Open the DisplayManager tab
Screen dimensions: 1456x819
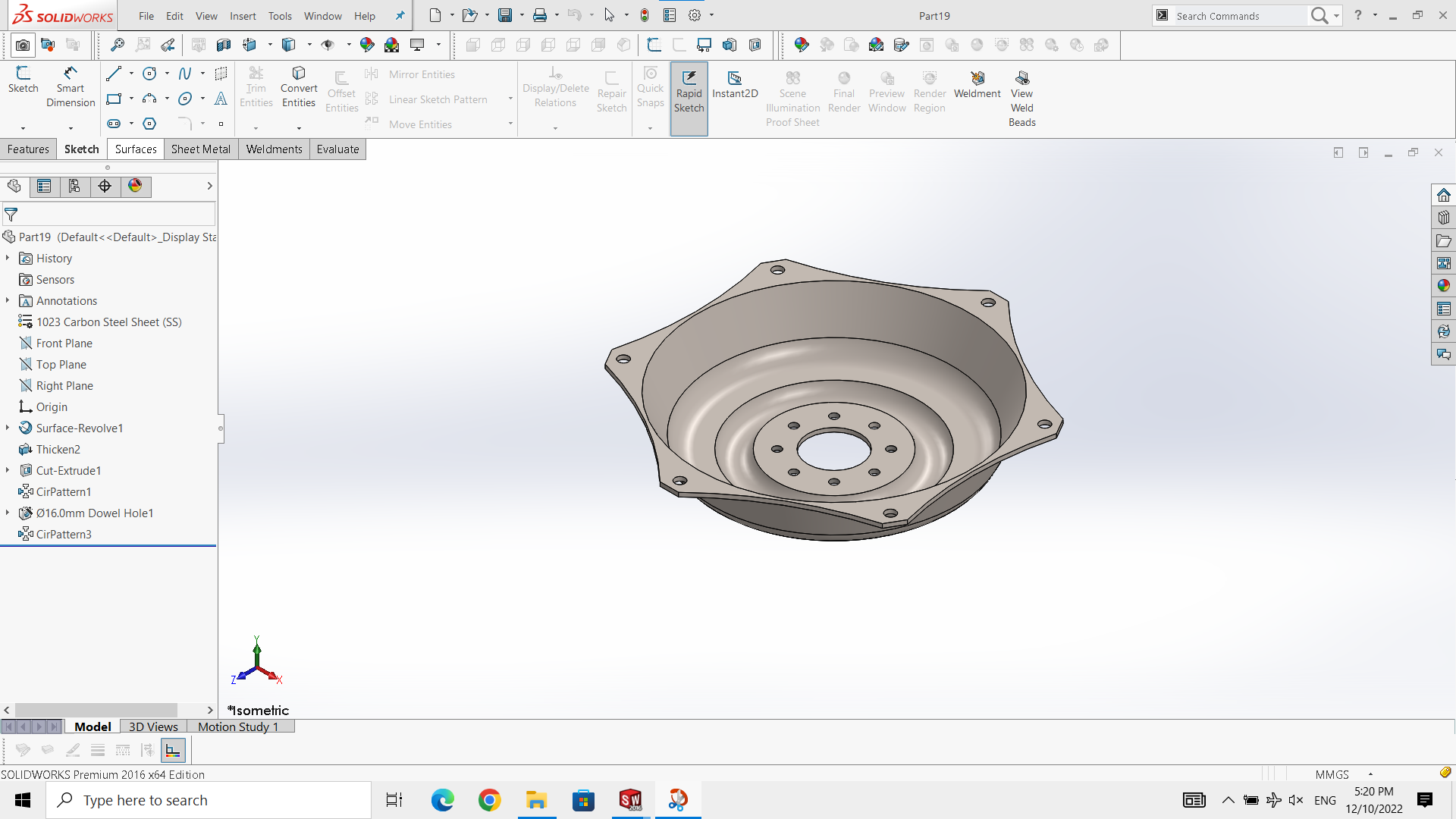click(x=135, y=187)
